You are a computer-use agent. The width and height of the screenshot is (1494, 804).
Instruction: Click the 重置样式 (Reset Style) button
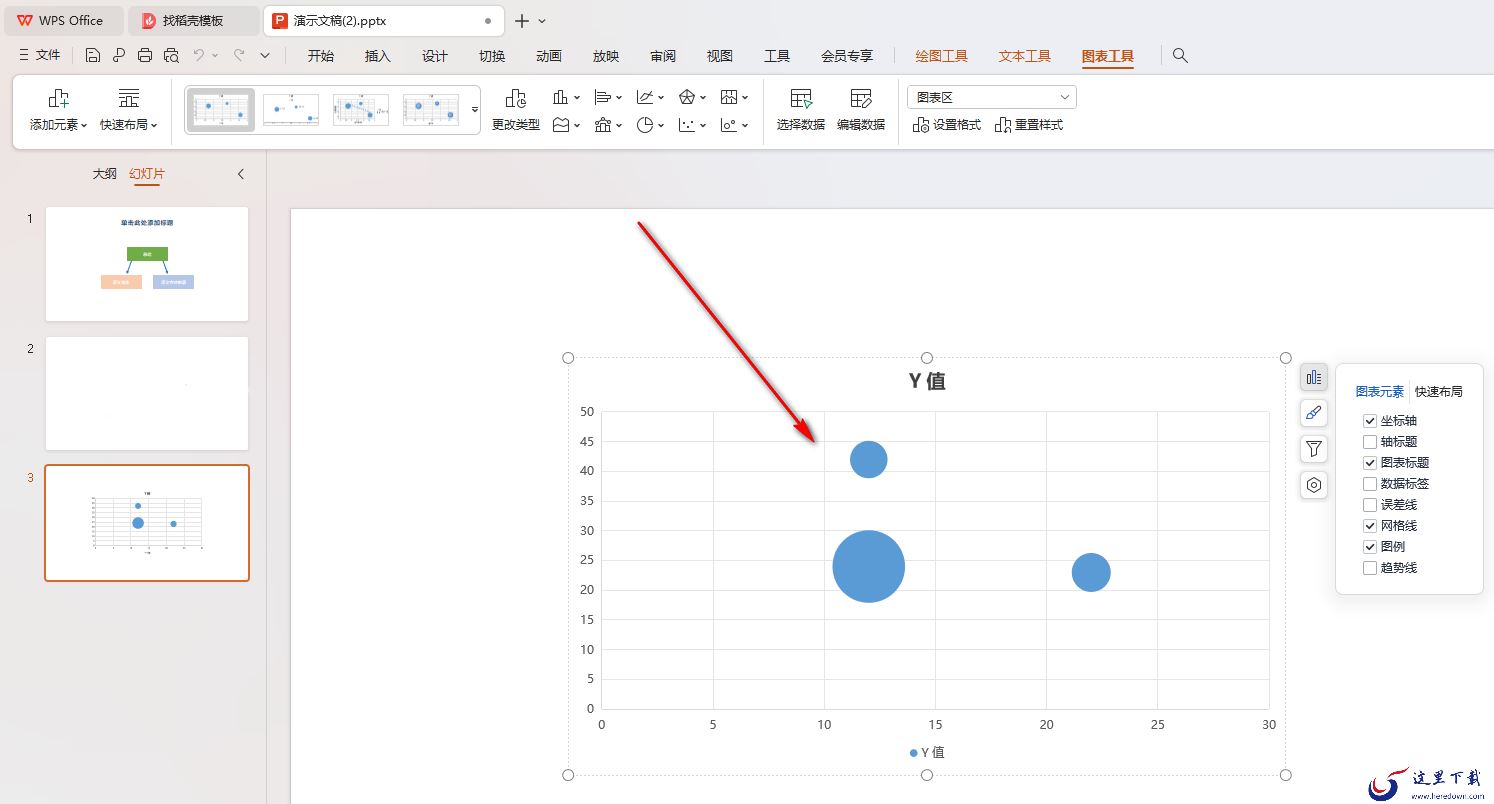pos(1029,125)
